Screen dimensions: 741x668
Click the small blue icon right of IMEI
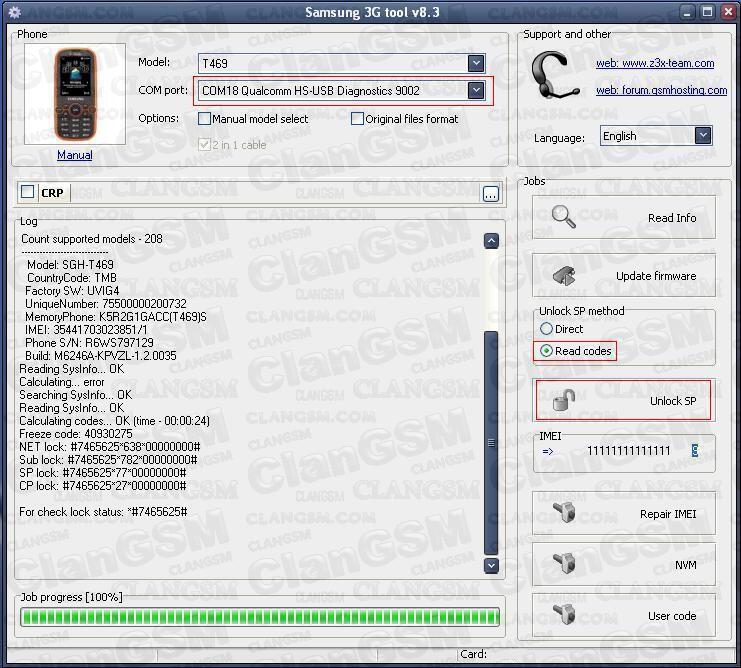(694, 451)
